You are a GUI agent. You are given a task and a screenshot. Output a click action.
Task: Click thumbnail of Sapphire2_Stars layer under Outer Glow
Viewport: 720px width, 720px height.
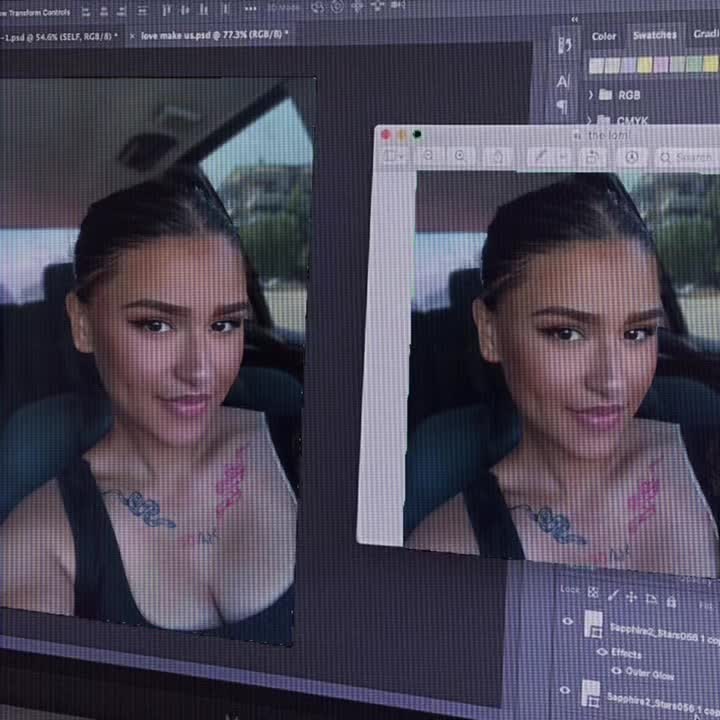click(591, 693)
